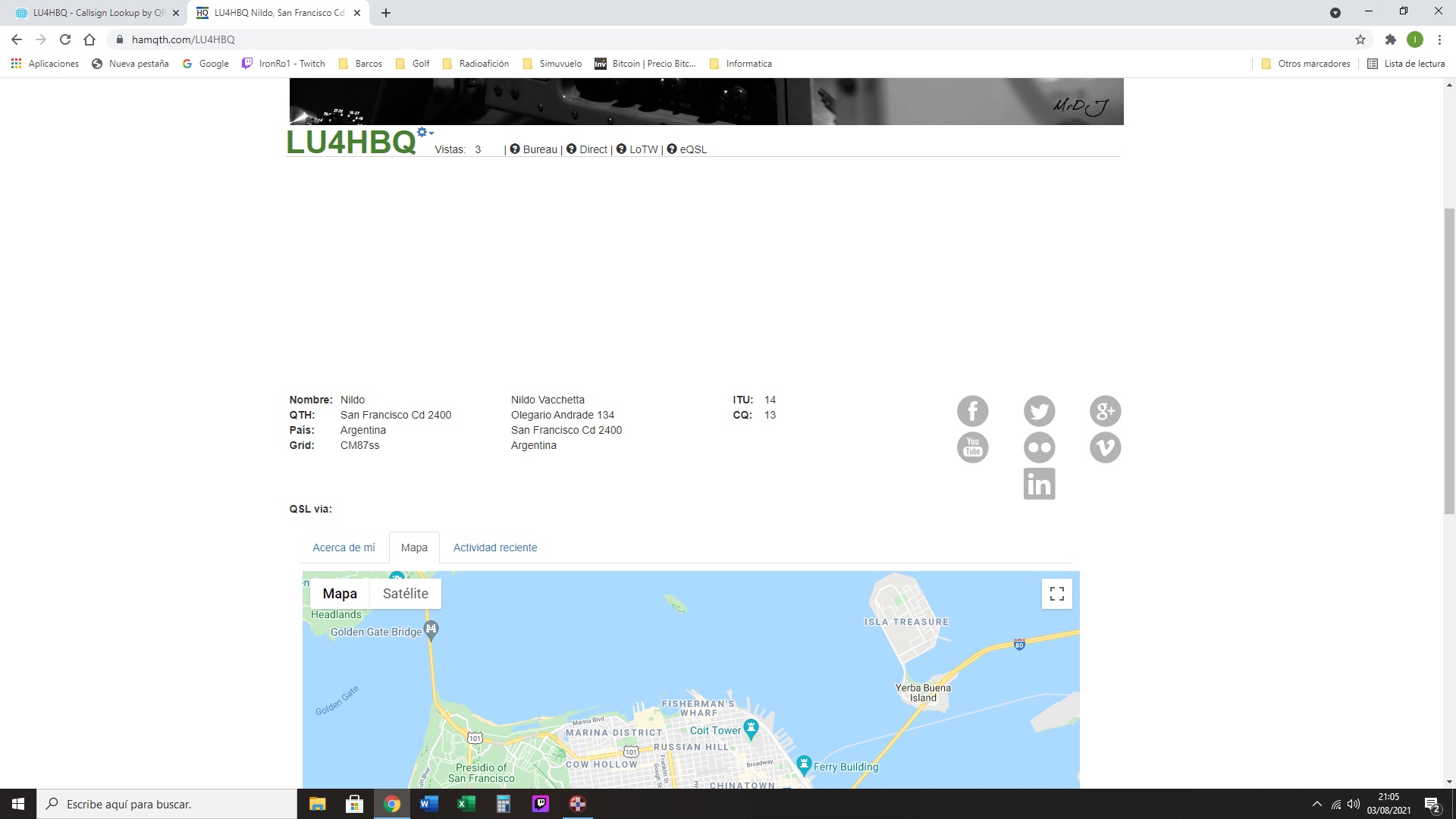Show hidden system tray icons
The height and width of the screenshot is (819, 1456).
1316,804
